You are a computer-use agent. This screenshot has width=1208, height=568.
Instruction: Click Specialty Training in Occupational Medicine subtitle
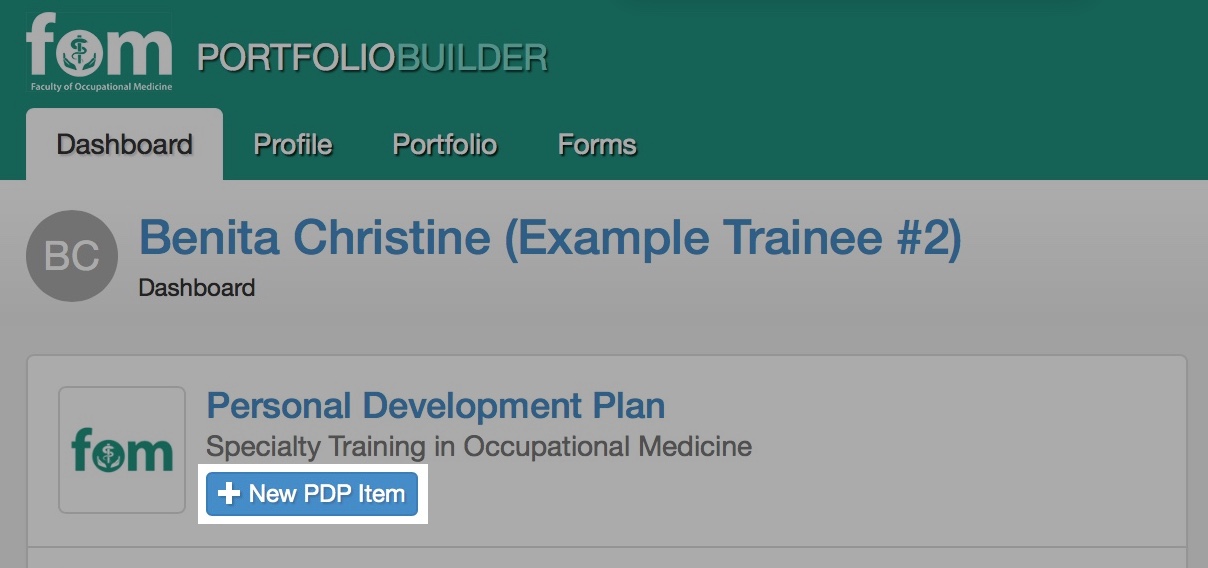pos(479,446)
